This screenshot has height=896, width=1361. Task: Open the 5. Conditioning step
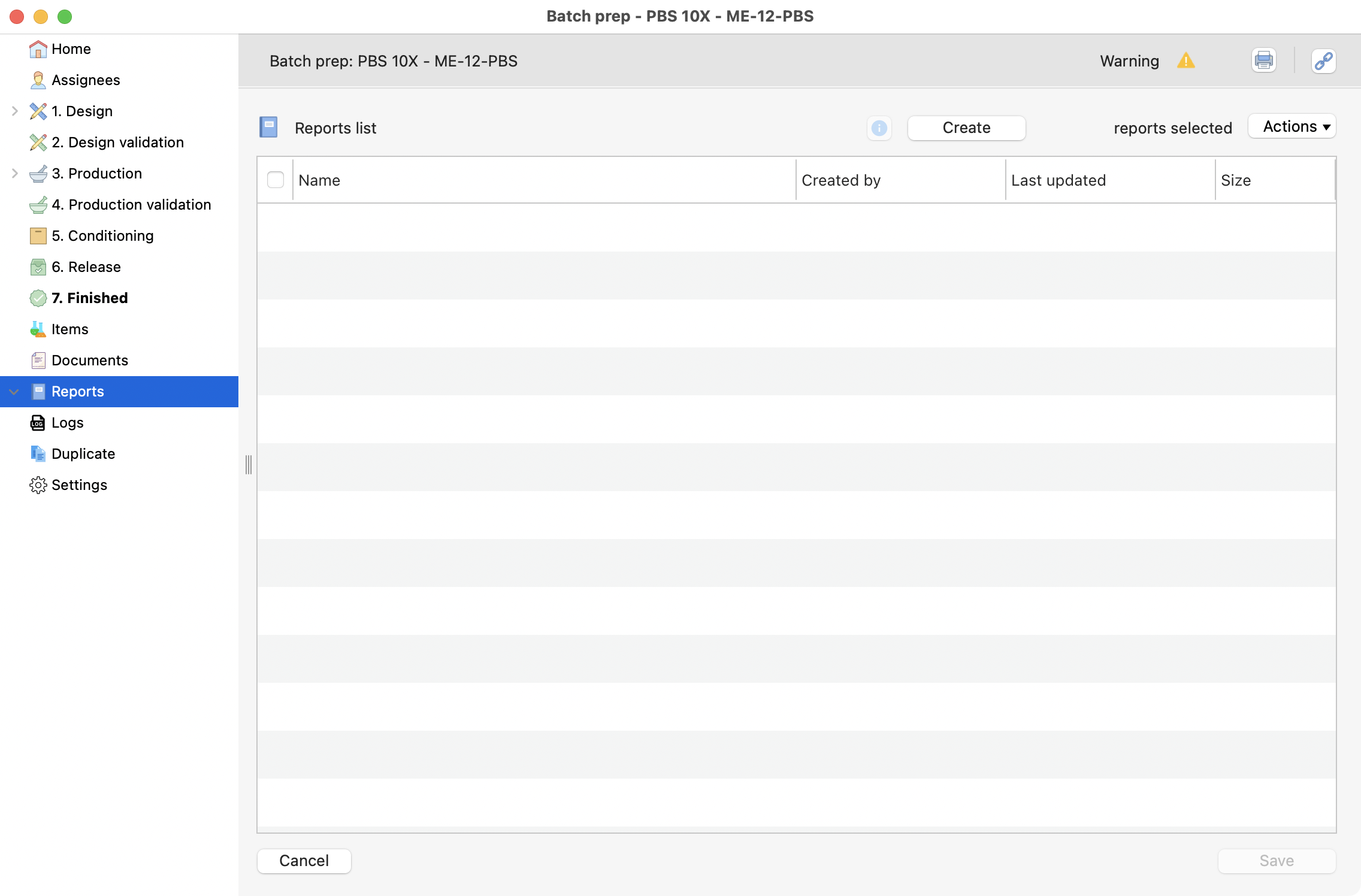(103, 236)
